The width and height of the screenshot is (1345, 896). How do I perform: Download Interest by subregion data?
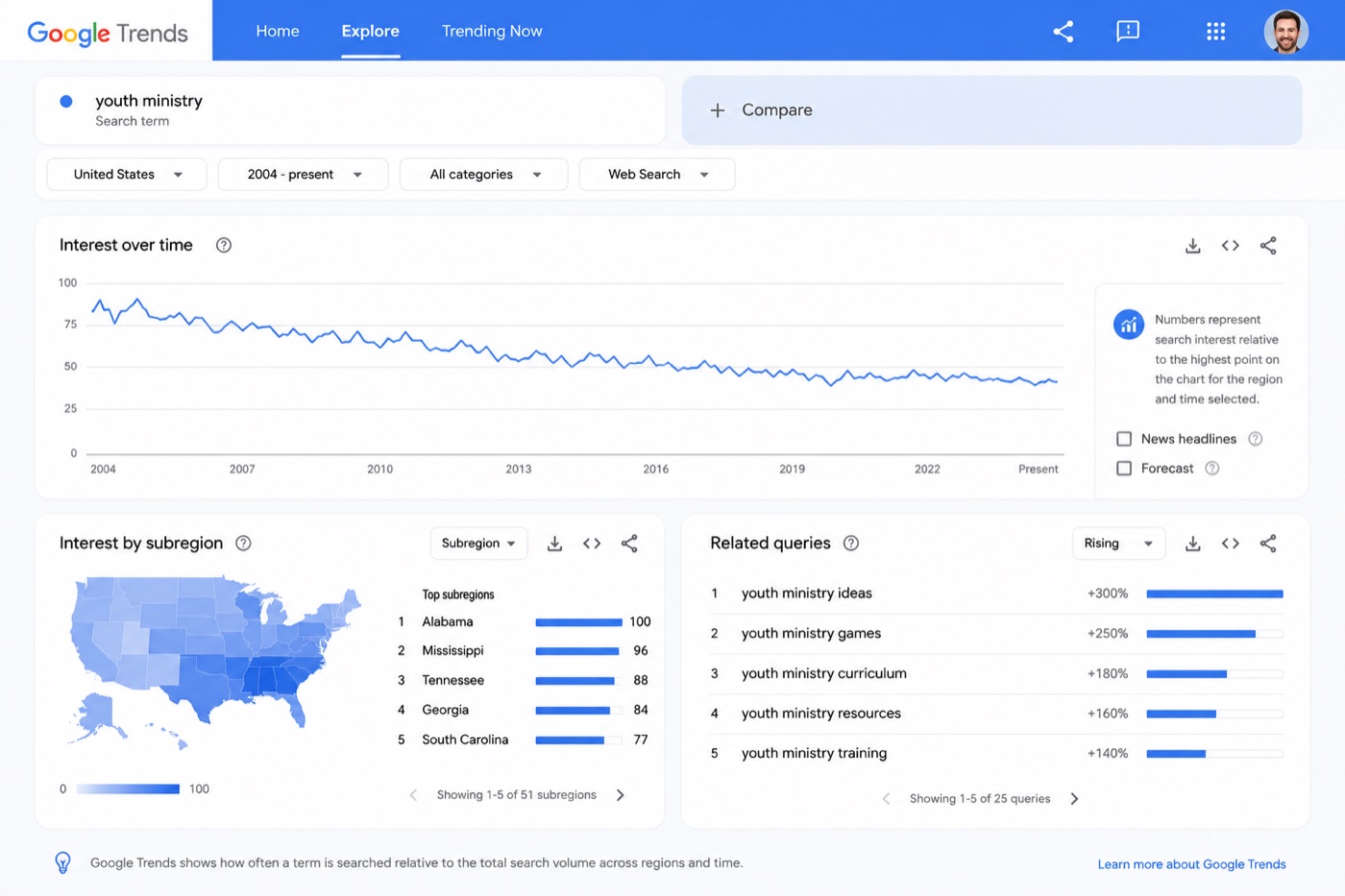click(x=554, y=544)
